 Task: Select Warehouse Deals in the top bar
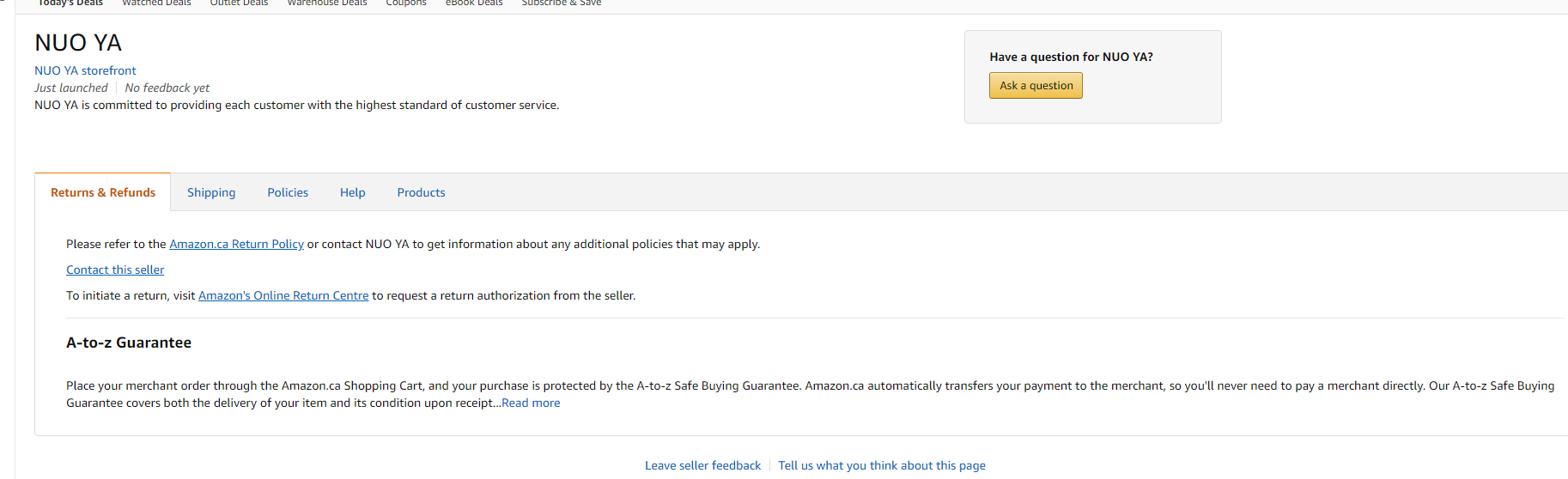tap(326, 3)
